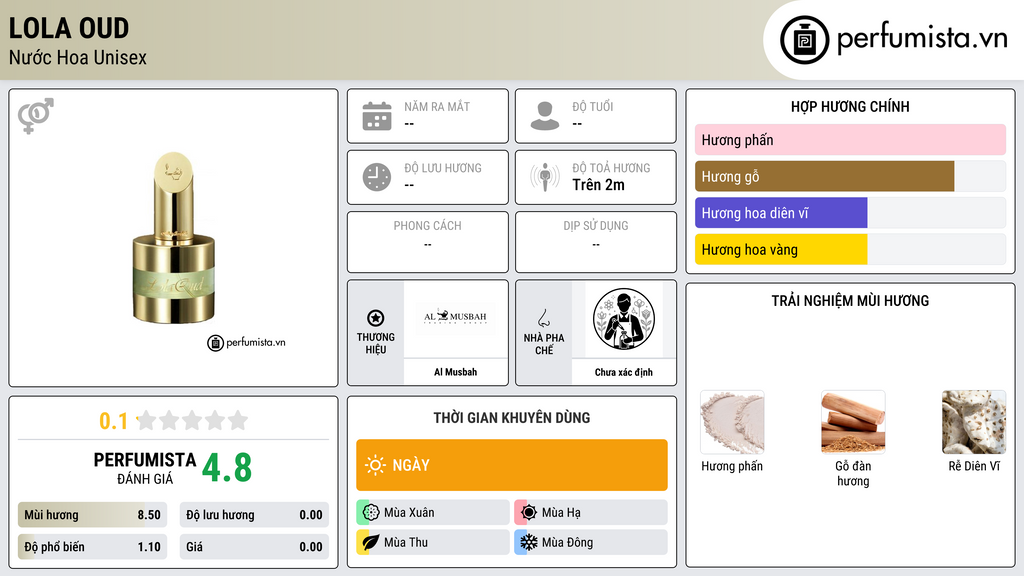Click the perfumista.vn watermark under the bottle
Screen dimensions: 1024x576
coord(246,342)
